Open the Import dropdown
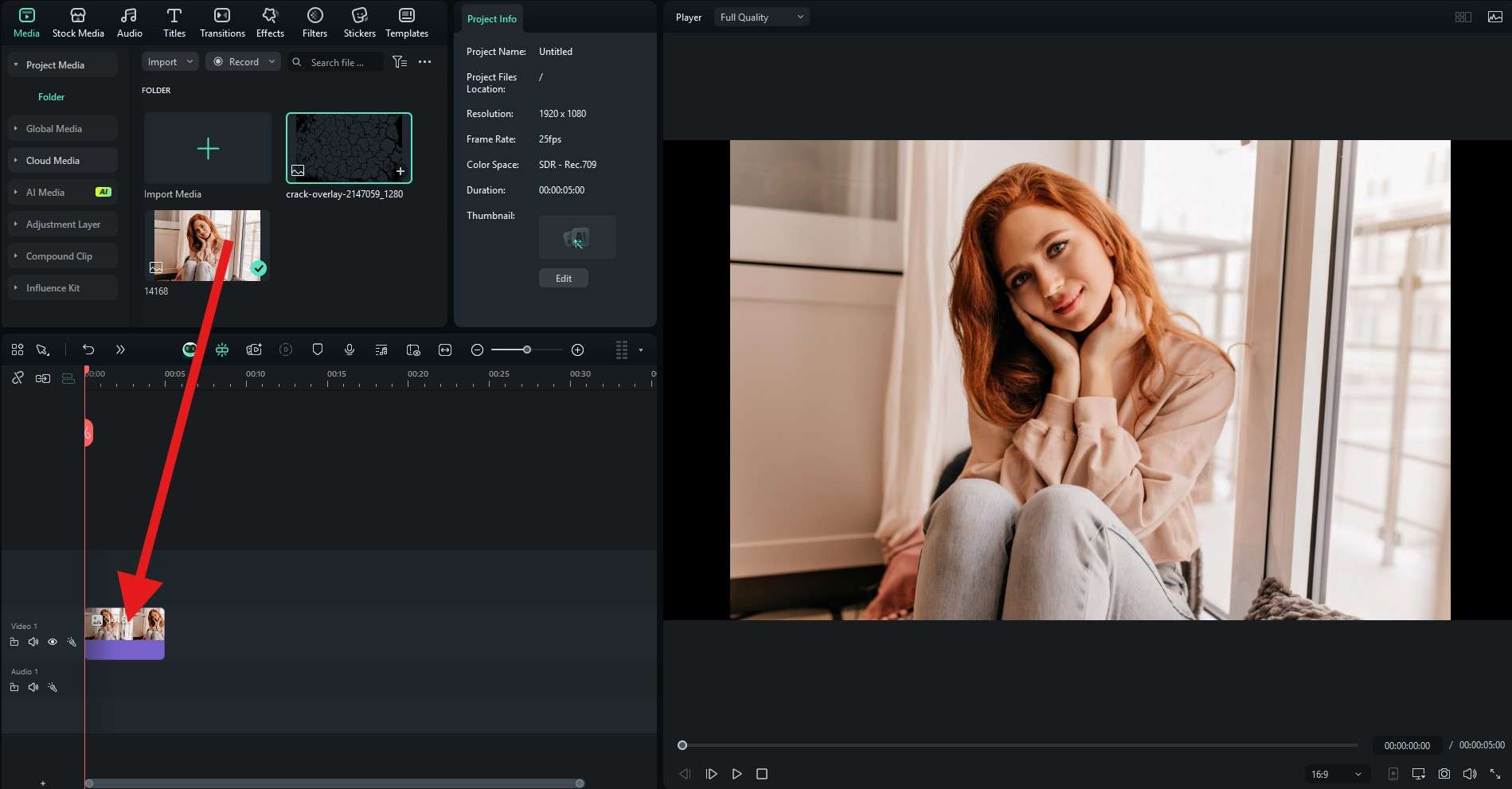 point(170,61)
